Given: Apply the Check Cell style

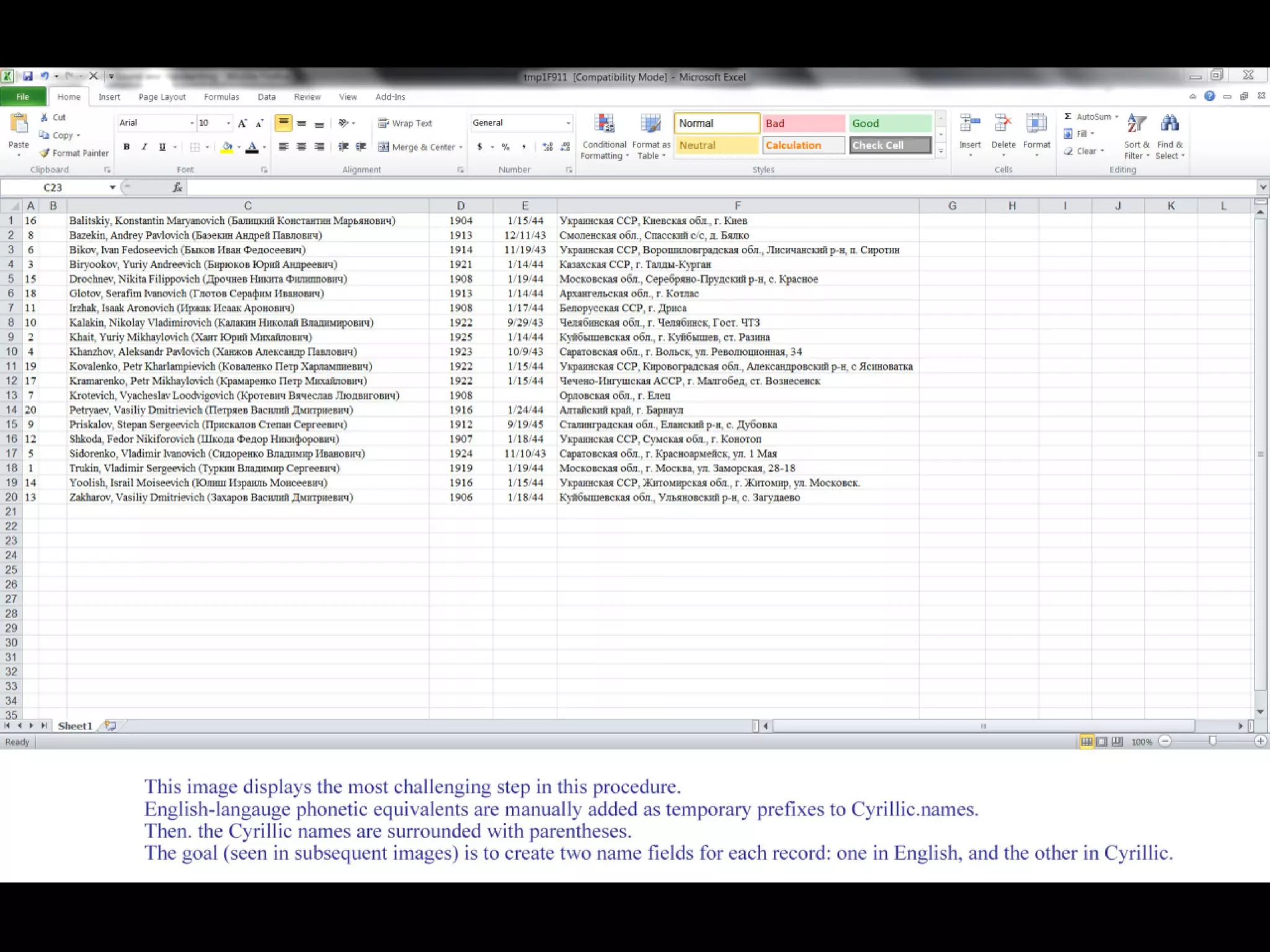Looking at the screenshot, I should pyautogui.click(x=890, y=145).
